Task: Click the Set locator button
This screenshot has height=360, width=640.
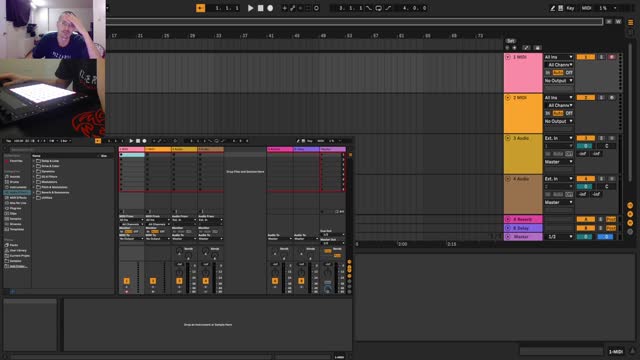Action: pos(511,41)
